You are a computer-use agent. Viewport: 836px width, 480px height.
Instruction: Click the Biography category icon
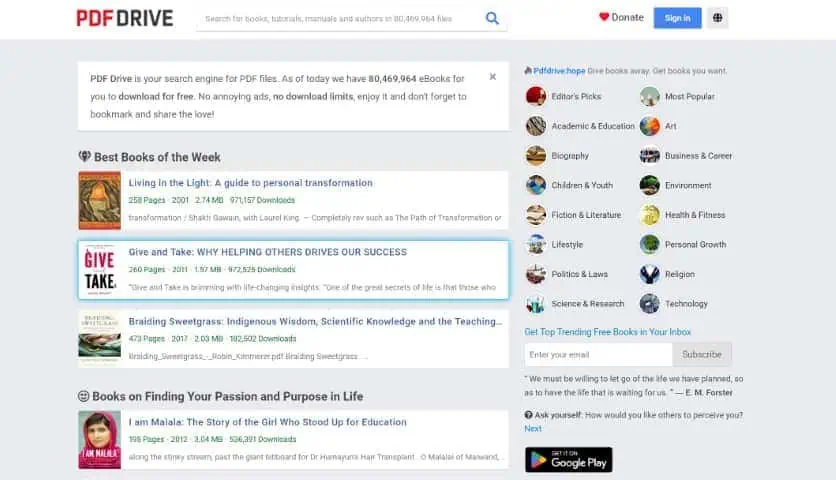[536, 156]
